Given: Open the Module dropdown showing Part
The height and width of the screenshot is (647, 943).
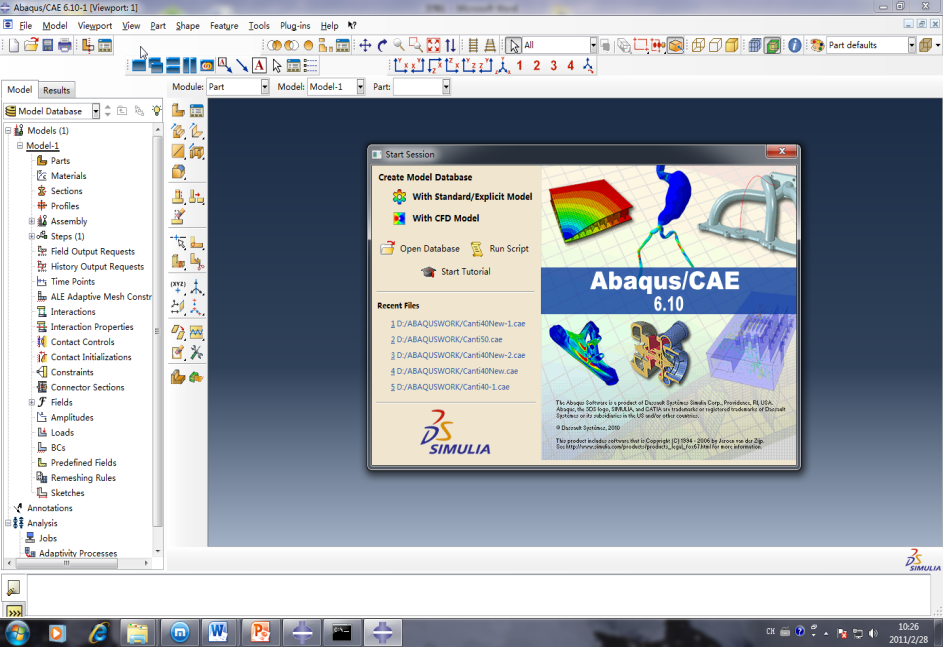Looking at the screenshot, I should (x=238, y=87).
